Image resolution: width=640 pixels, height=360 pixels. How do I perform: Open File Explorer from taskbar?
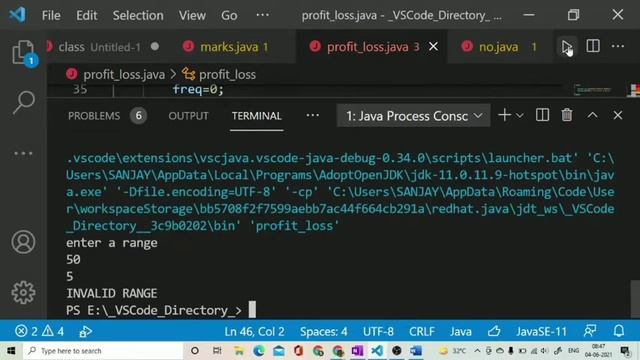pos(238,351)
